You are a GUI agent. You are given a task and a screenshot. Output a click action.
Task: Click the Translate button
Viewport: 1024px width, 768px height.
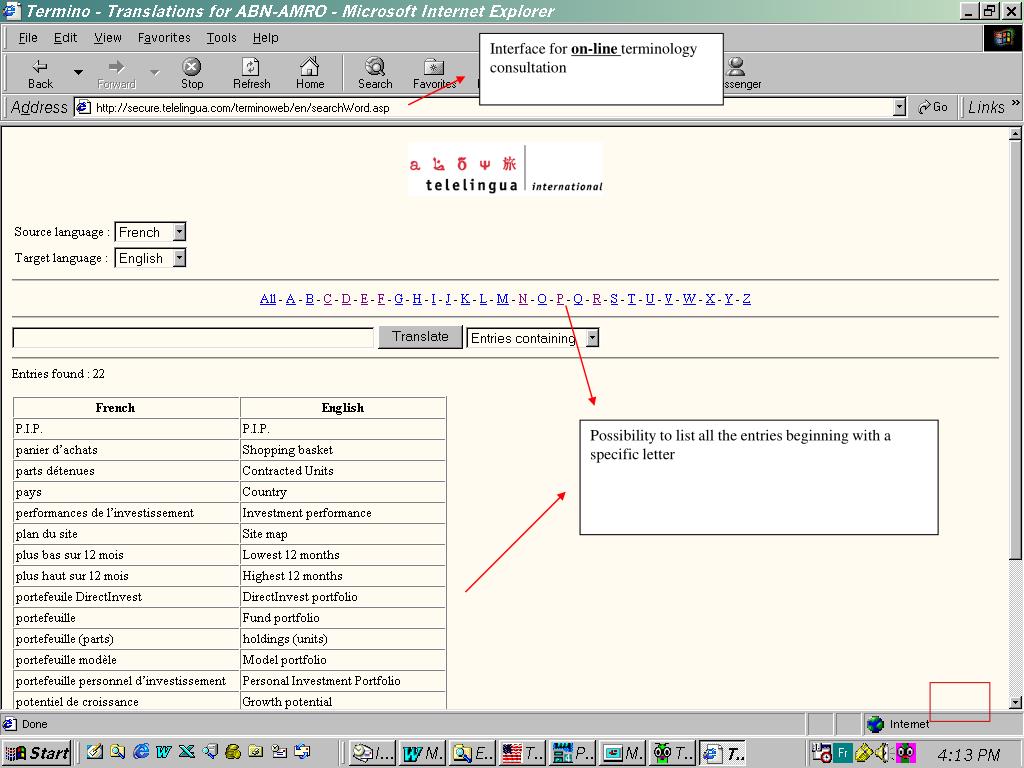pos(420,337)
